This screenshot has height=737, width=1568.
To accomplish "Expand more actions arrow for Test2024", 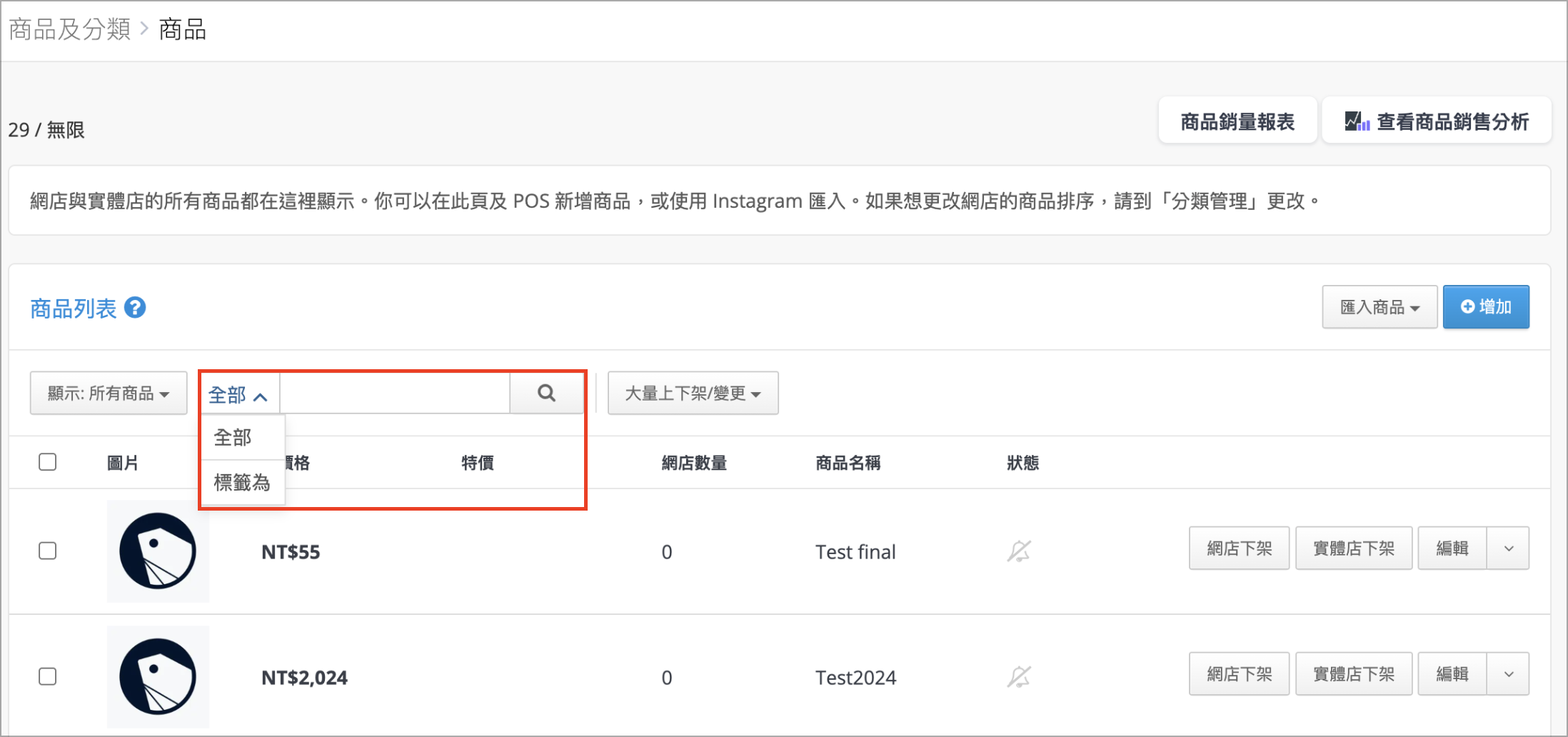I will tap(1508, 673).
